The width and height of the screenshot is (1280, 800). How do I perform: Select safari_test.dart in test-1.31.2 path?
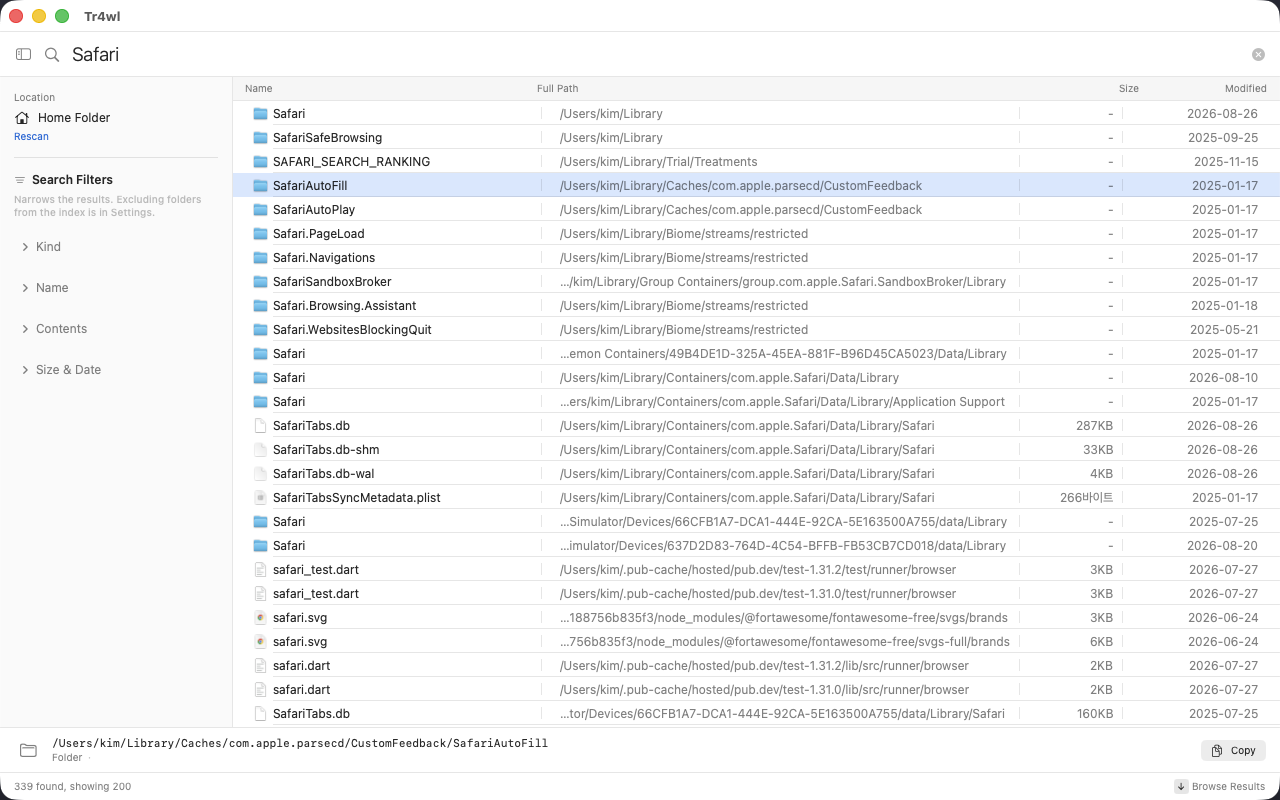[756, 569]
